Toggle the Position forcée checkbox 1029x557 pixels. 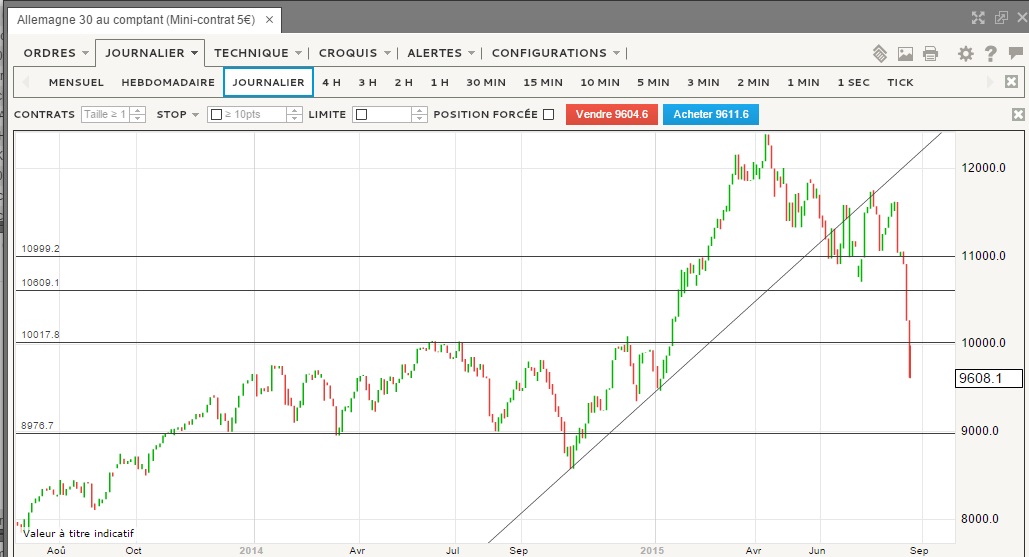point(548,114)
